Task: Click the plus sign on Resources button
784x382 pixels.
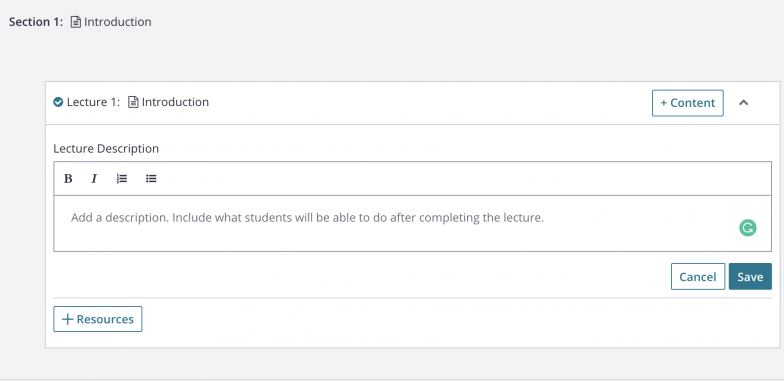Action: click(67, 319)
